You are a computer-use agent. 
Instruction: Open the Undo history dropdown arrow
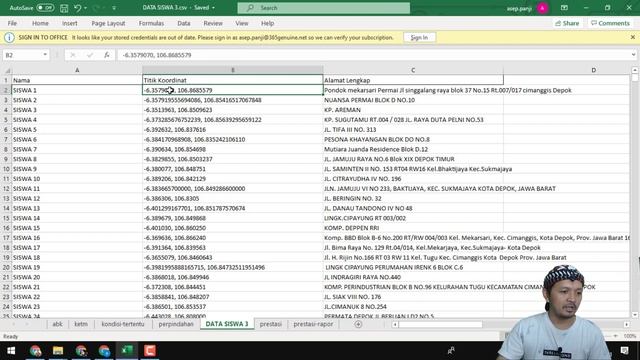(85, 8)
